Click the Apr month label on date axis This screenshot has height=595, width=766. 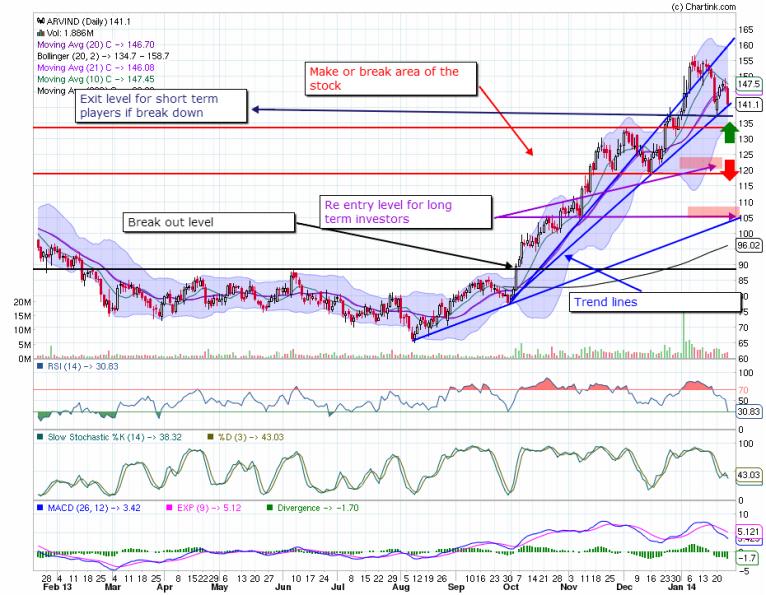point(165,587)
